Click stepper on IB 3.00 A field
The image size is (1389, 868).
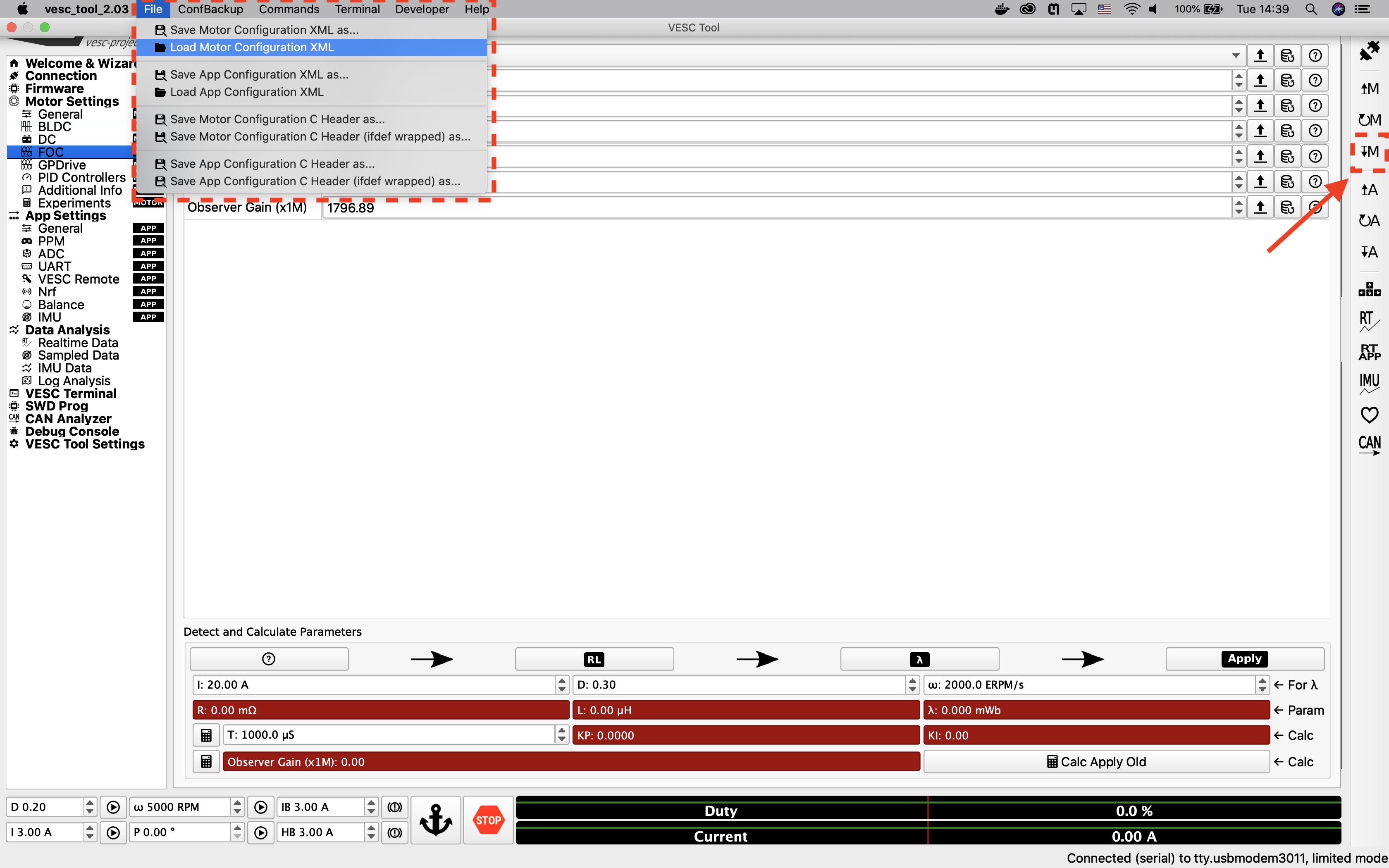[x=371, y=807]
